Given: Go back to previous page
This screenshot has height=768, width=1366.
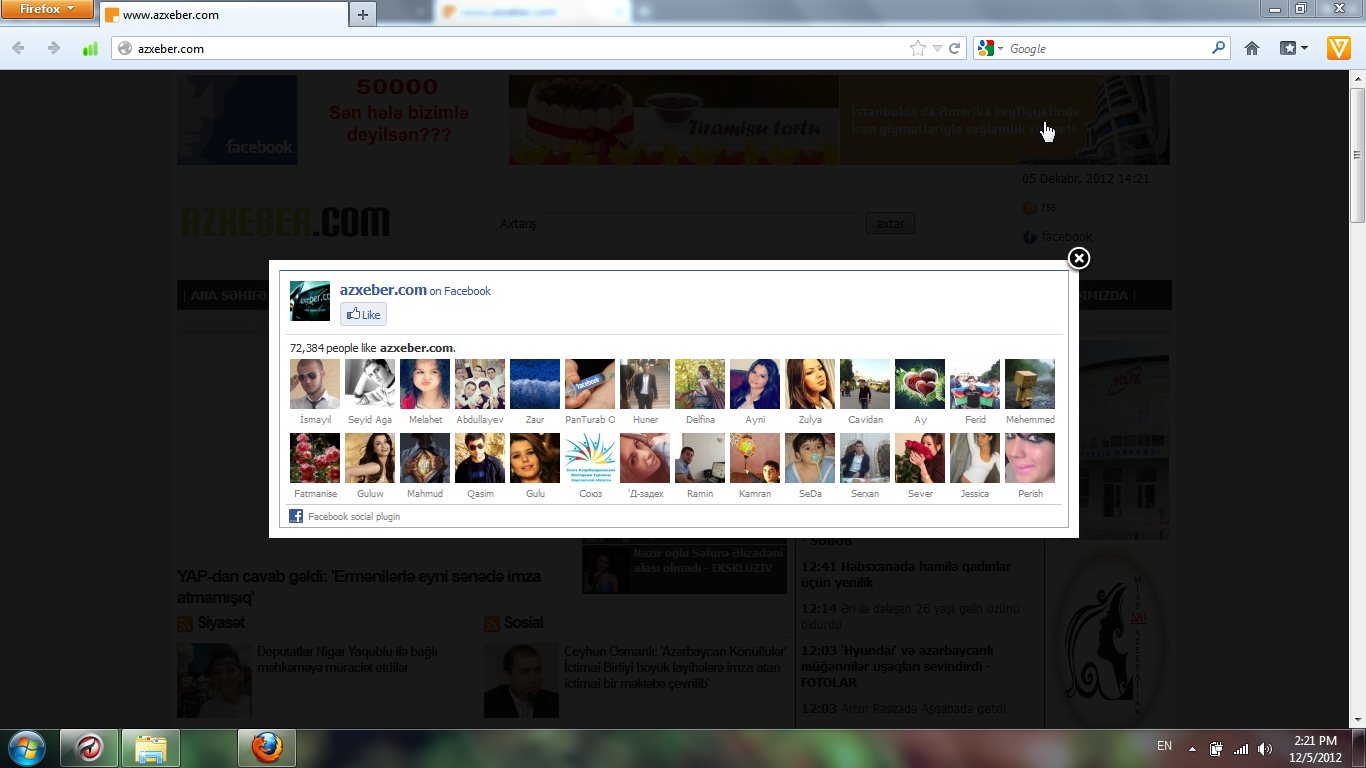Looking at the screenshot, I should (19, 48).
